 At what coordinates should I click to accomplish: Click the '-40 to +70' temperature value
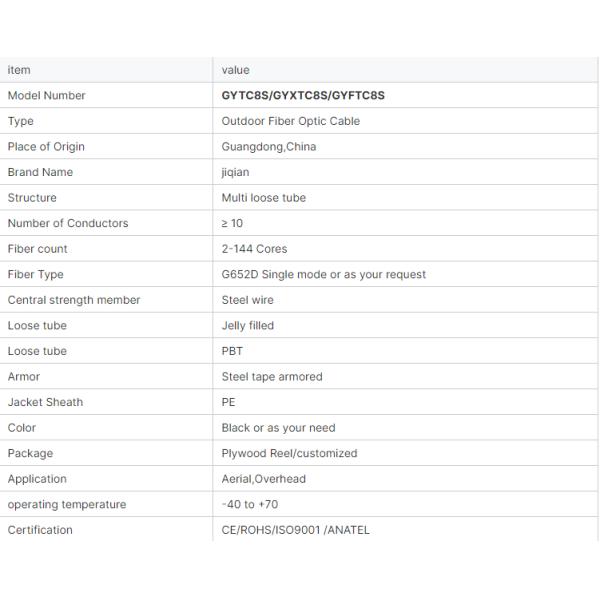pyautogui.click(x=250, y=505)
